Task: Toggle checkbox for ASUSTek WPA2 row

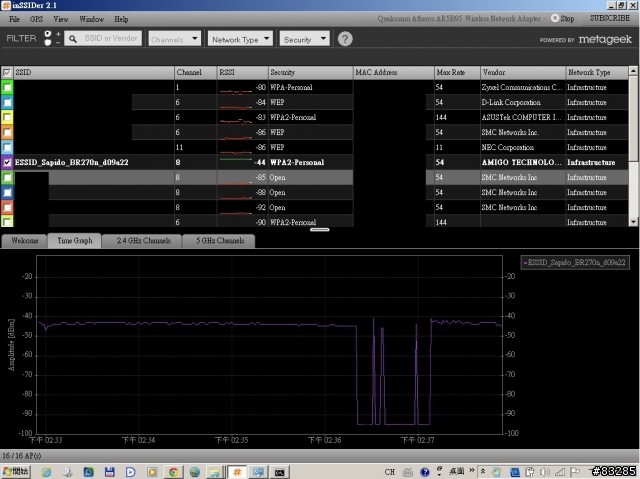Action: point(7,118)
